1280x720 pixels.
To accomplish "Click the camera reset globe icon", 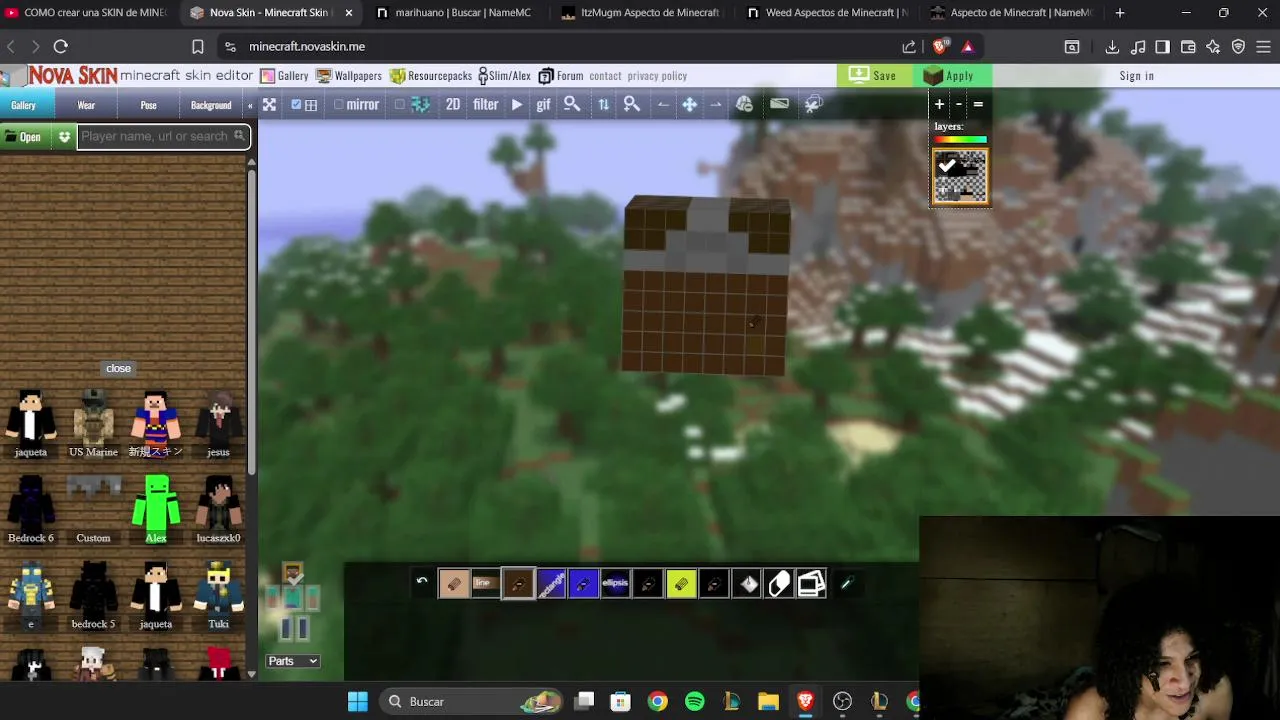I will pyautogui.click(x=744, y=104).
